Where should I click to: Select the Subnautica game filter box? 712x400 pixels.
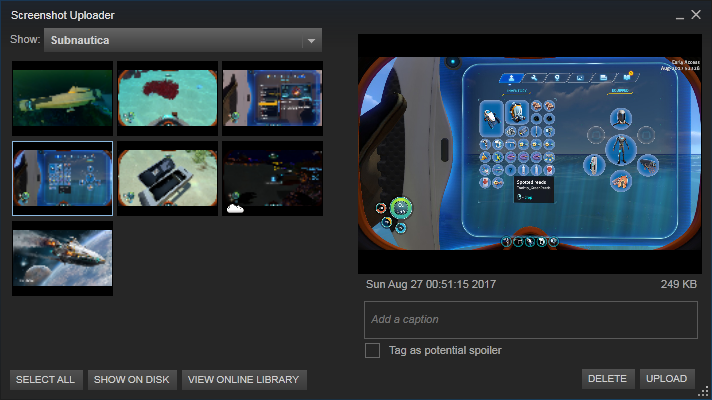pos(183,40)
